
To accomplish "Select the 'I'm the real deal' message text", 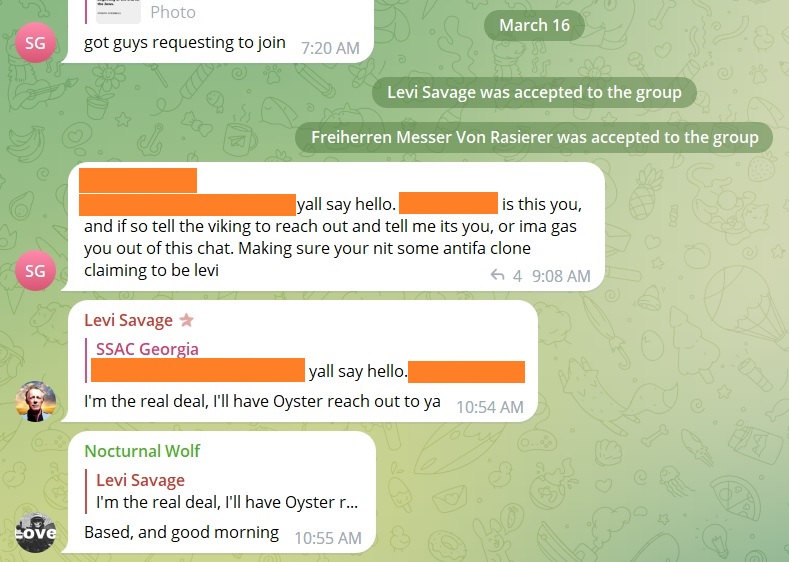I will pyautogui.click(x=262, y=401).
